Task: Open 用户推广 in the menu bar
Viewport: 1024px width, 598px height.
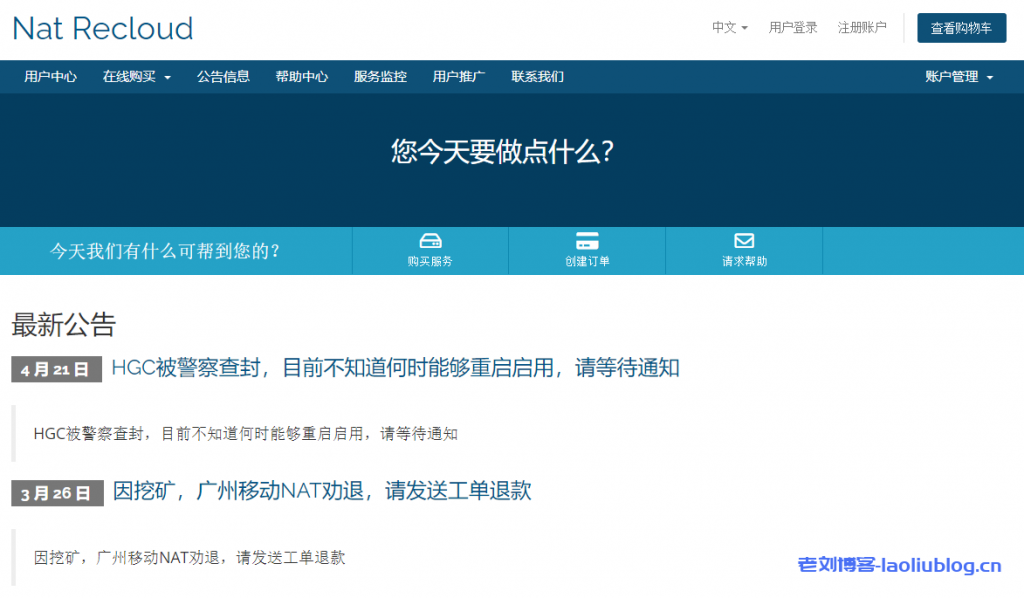Action: [x=457, y=76]
